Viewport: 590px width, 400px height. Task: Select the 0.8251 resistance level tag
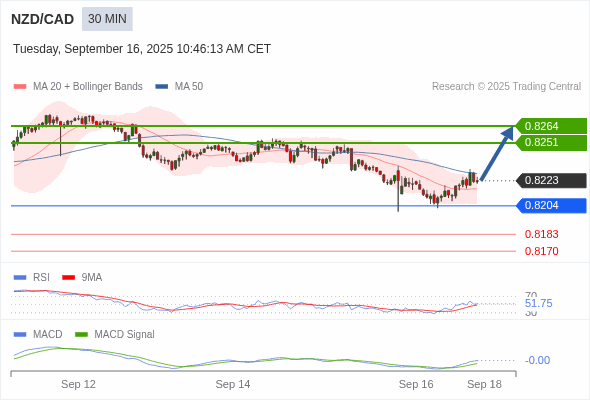click(x=551, y=143)
